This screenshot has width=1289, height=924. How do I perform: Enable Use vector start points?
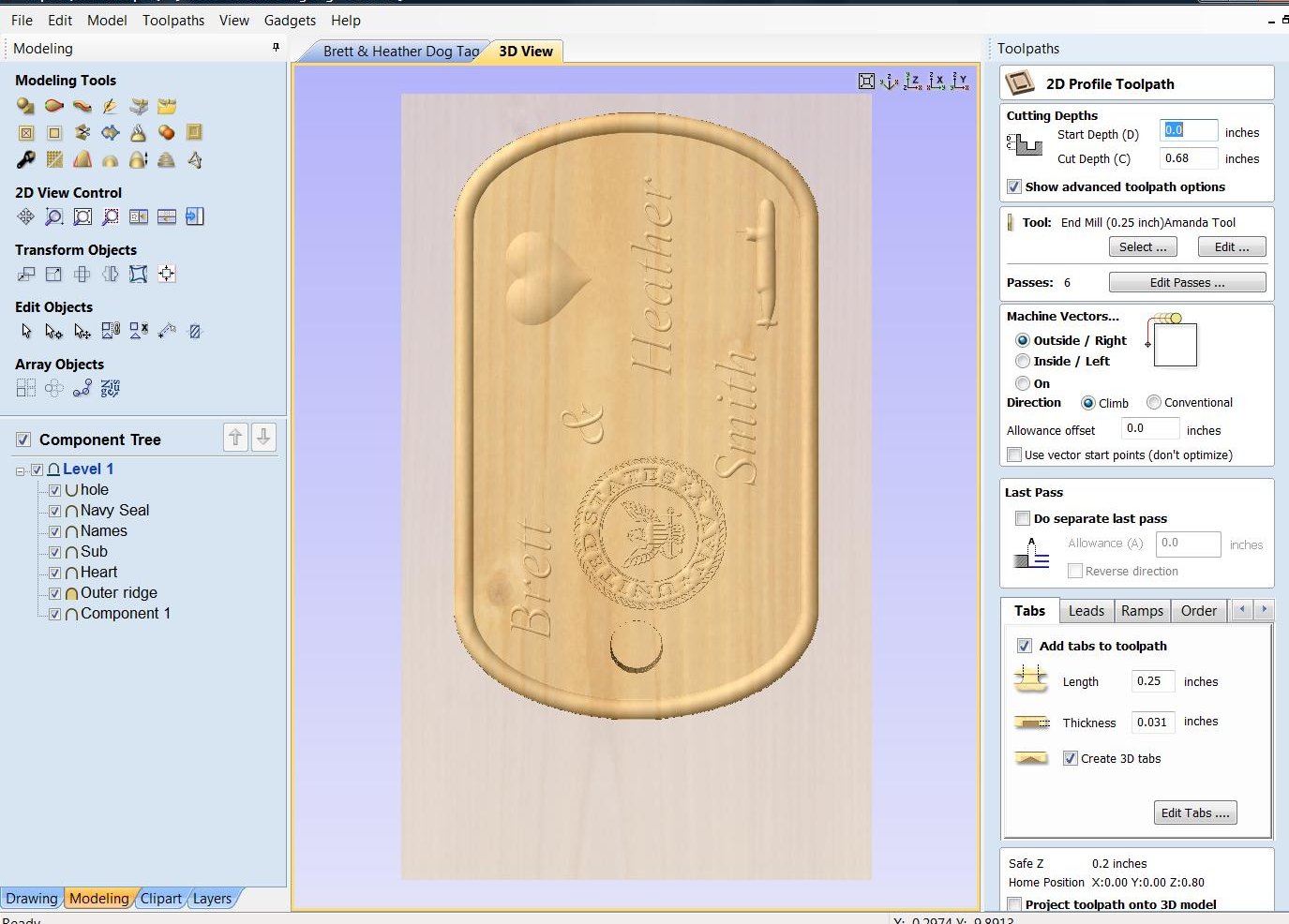[1013, 455]
